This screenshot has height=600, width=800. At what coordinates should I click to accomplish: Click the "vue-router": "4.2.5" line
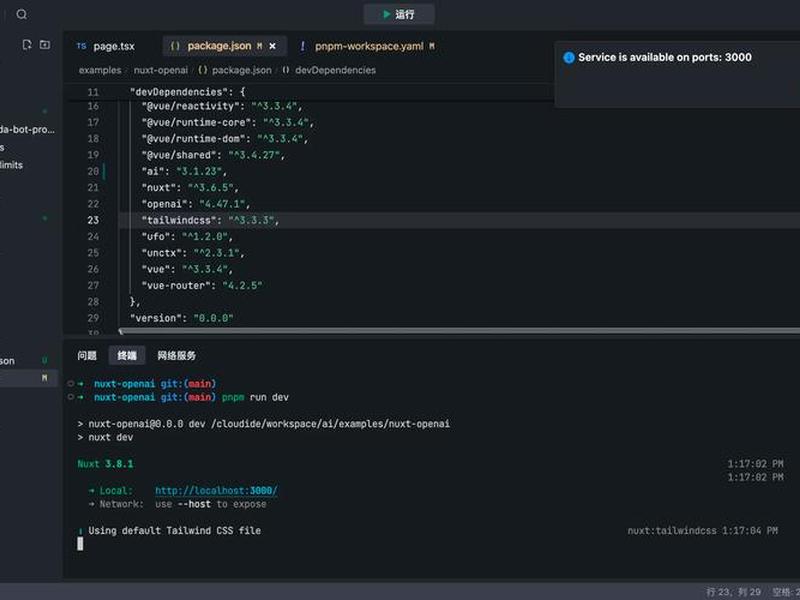pyautogui.click(x=202, y=286)
